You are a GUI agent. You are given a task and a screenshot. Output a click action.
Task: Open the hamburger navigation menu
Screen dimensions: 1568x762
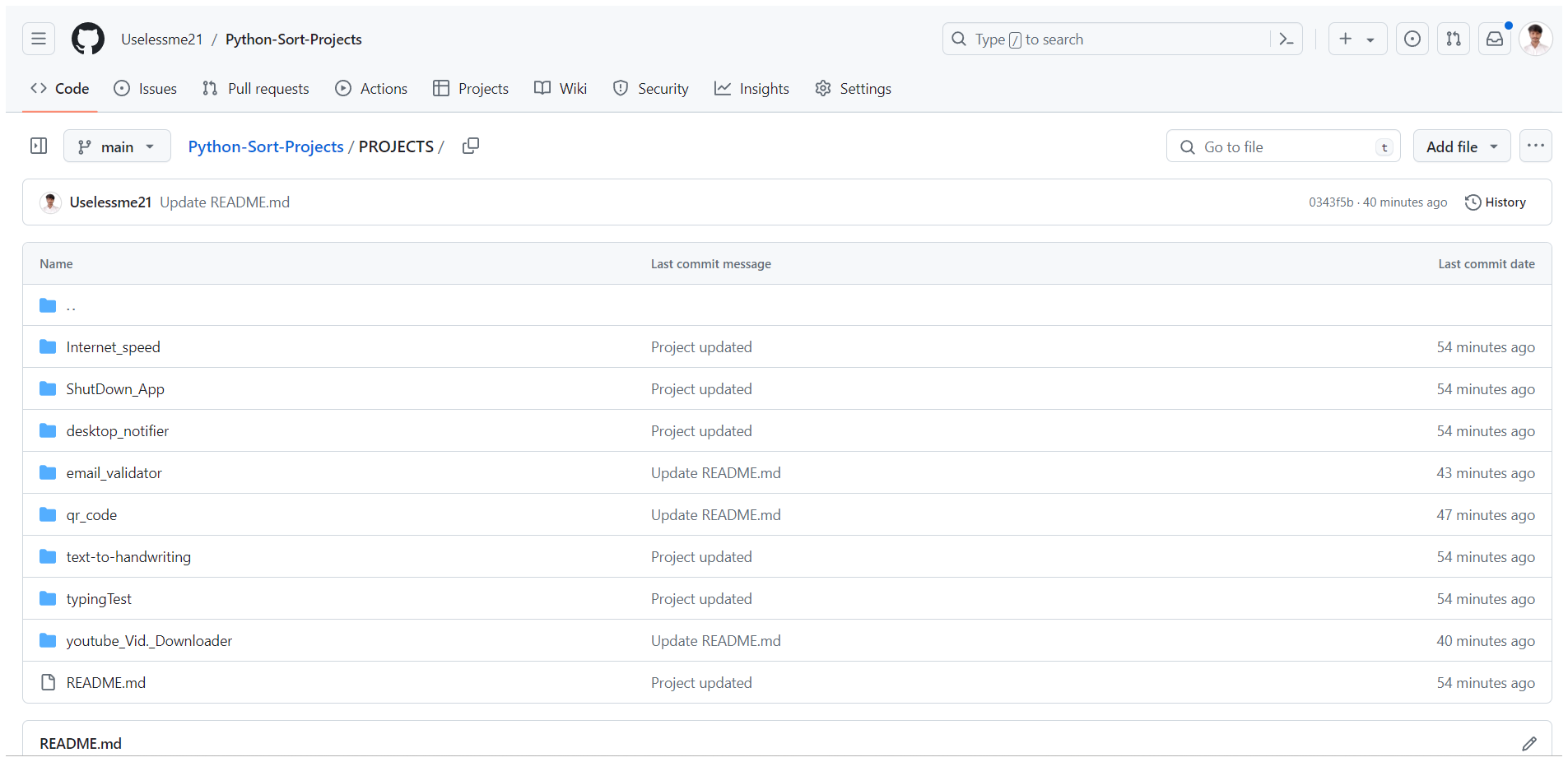(39, 39)
